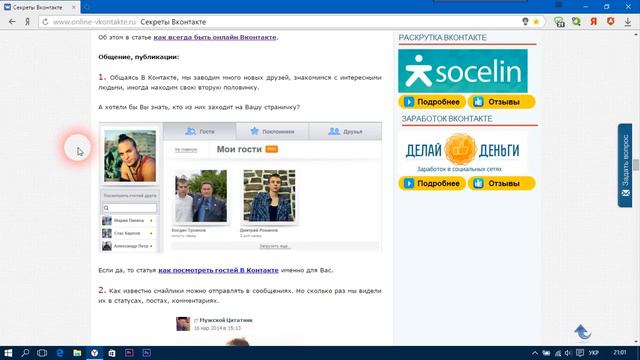This screenshot has width=640, height=360.
Task: Open Task View on taskbar
Action: click(42, 353)
